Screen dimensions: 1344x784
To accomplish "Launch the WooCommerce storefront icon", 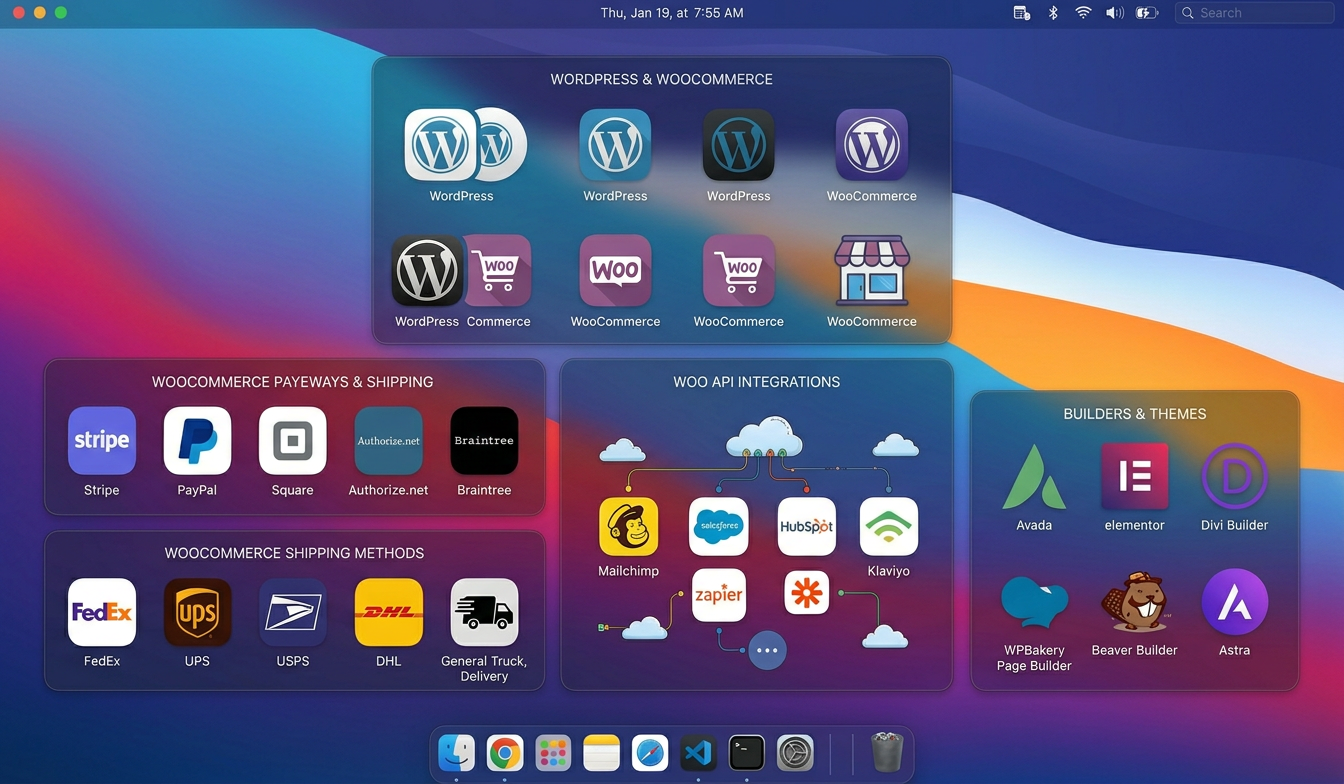I will tap(871, 270).
